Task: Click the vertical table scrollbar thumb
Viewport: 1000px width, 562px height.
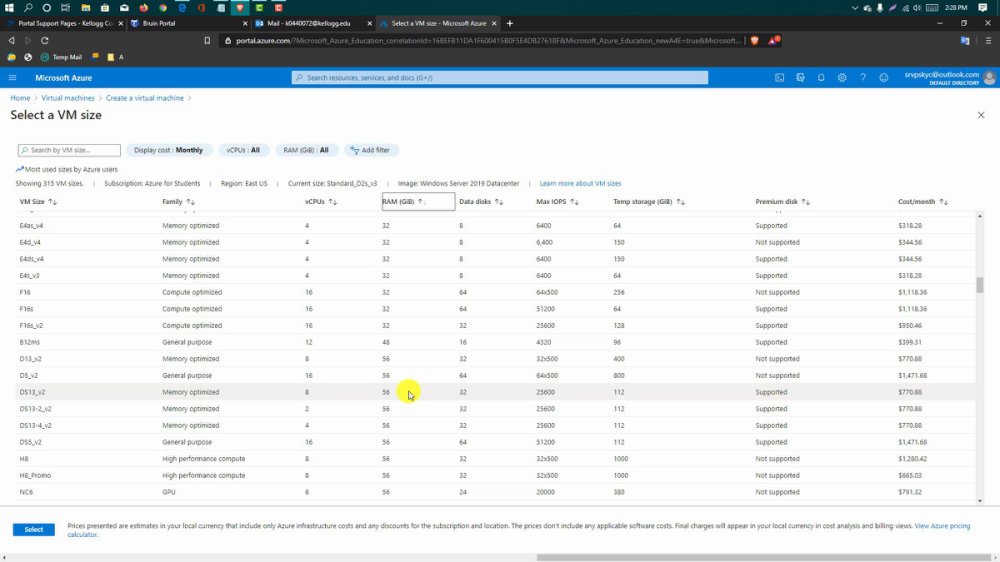Action: (980, 285)
